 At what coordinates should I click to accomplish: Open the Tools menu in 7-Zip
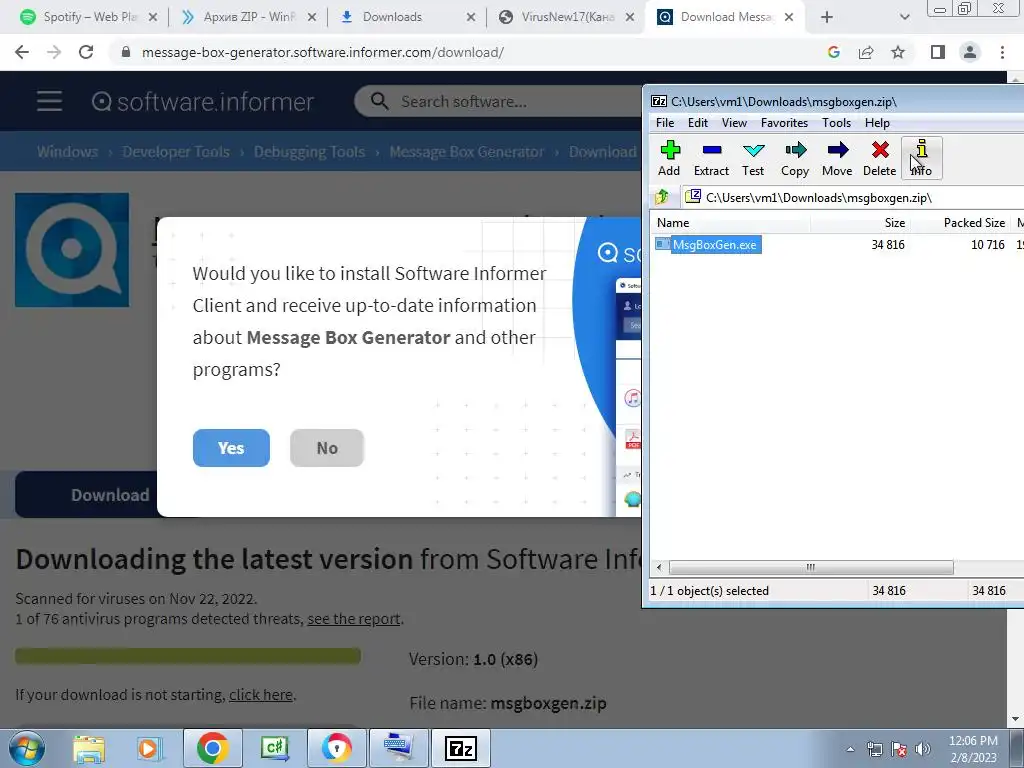tap(836, 123)
